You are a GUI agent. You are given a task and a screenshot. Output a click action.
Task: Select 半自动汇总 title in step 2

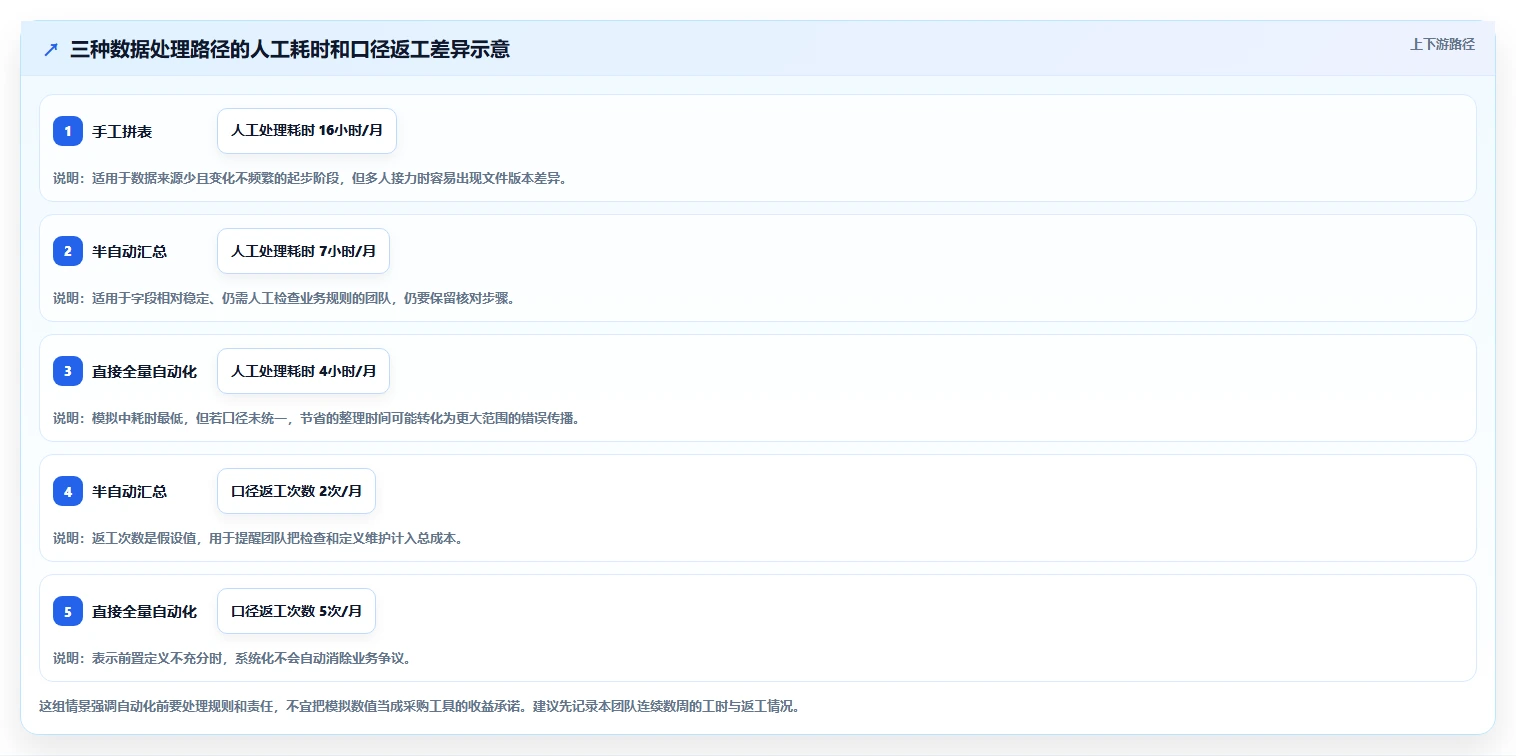click(130, 252)
